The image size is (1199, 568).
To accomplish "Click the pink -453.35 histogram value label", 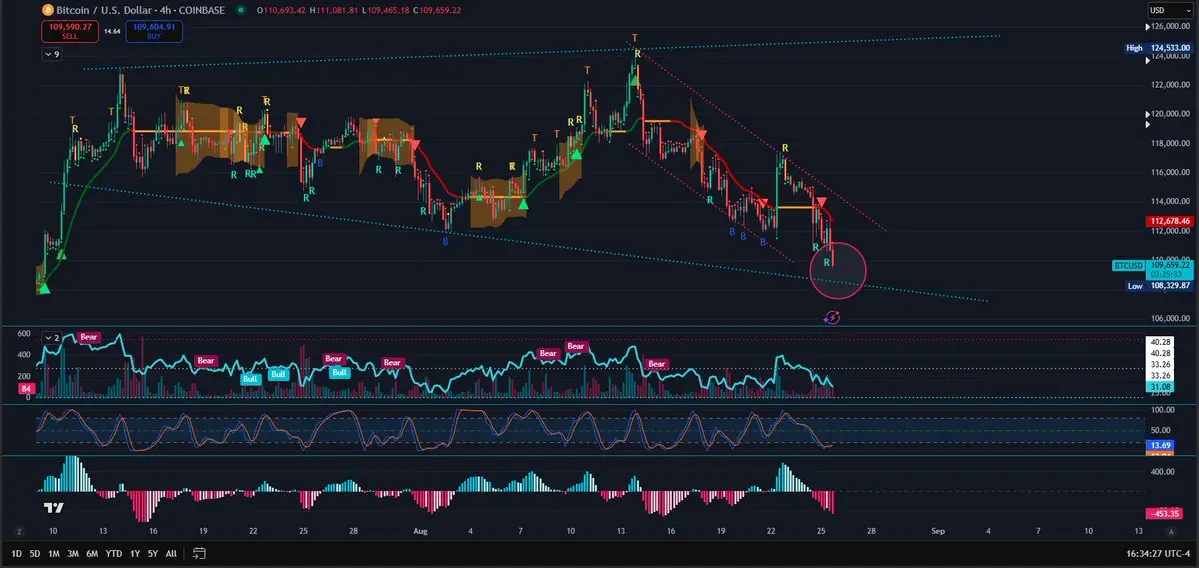I will point(1164,514).
